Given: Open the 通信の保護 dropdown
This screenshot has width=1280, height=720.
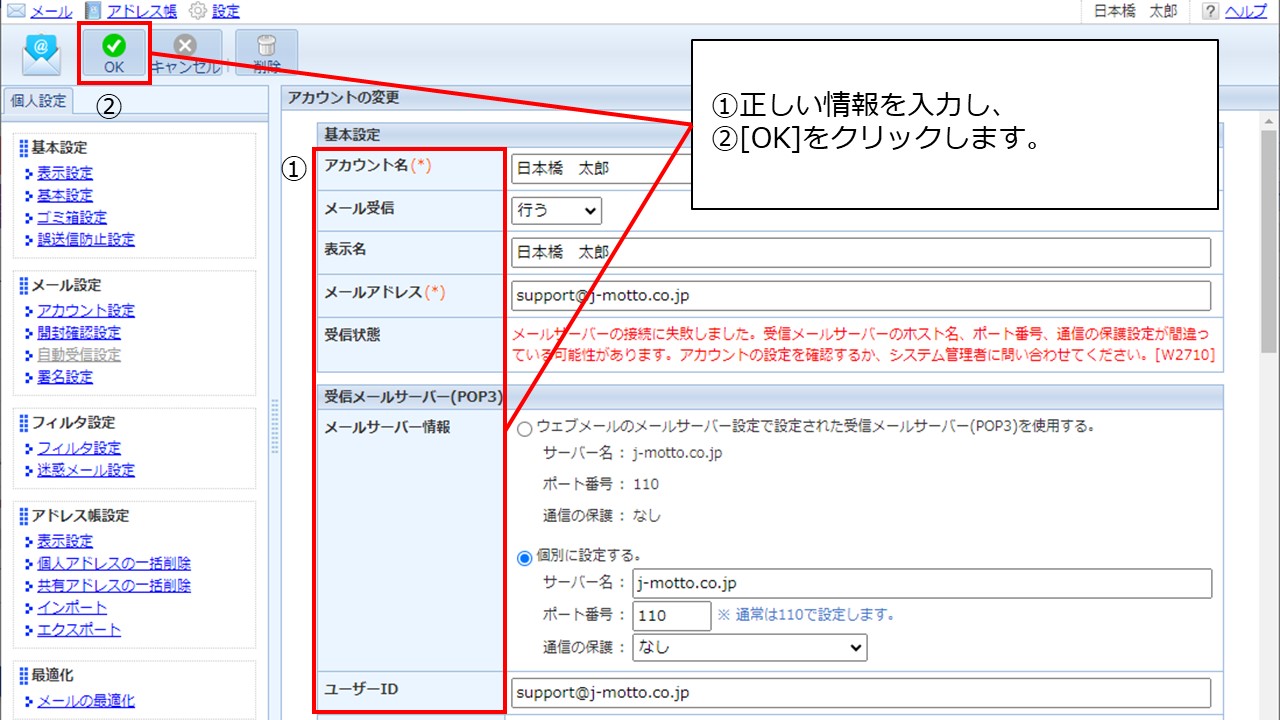Looking at the screenshot, I should pos(750,647).
